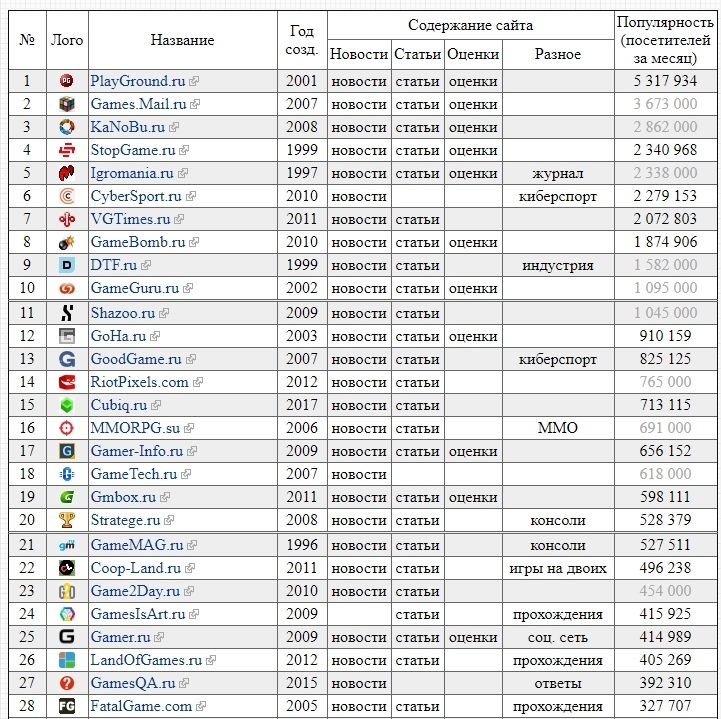
Task: Click the 'игры на двоих' cell
Action: pyautogui.click(x=558, y=568)
